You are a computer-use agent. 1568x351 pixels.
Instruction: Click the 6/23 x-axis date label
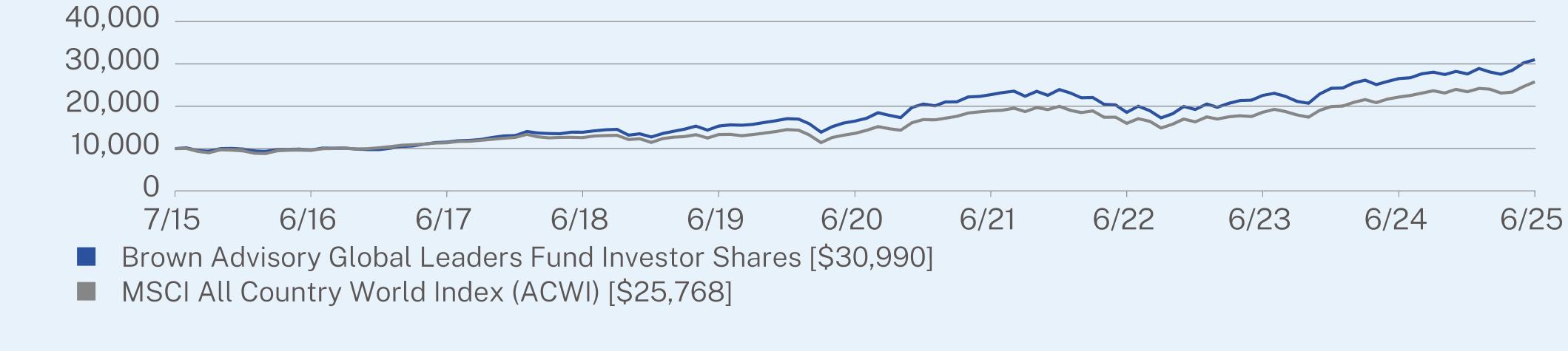tap(1259, 219)
